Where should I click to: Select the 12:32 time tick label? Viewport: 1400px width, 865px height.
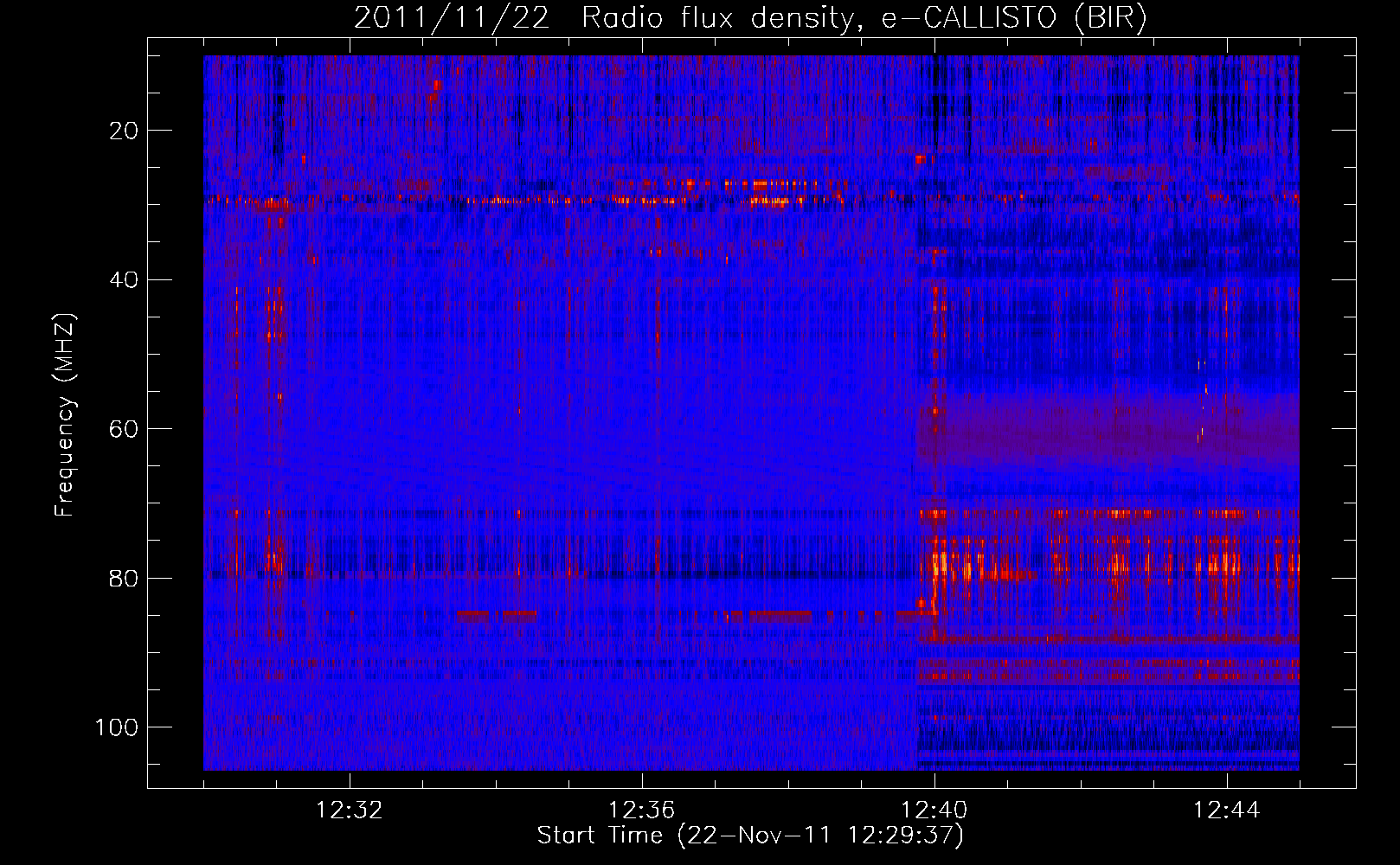pyautogui.click(x=350, y=811)
